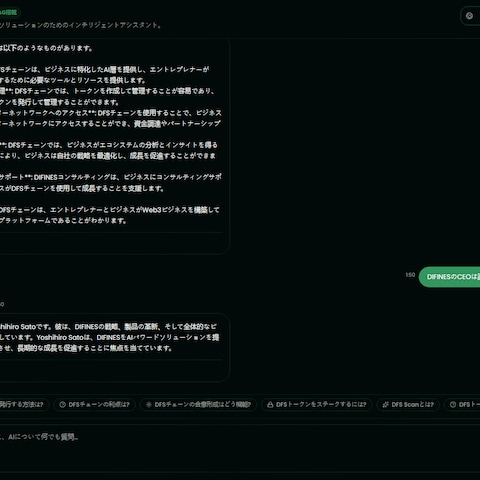
Task: Click the small timestamp above the Yoshihiro Sato reply
Action: coord(2,304)
